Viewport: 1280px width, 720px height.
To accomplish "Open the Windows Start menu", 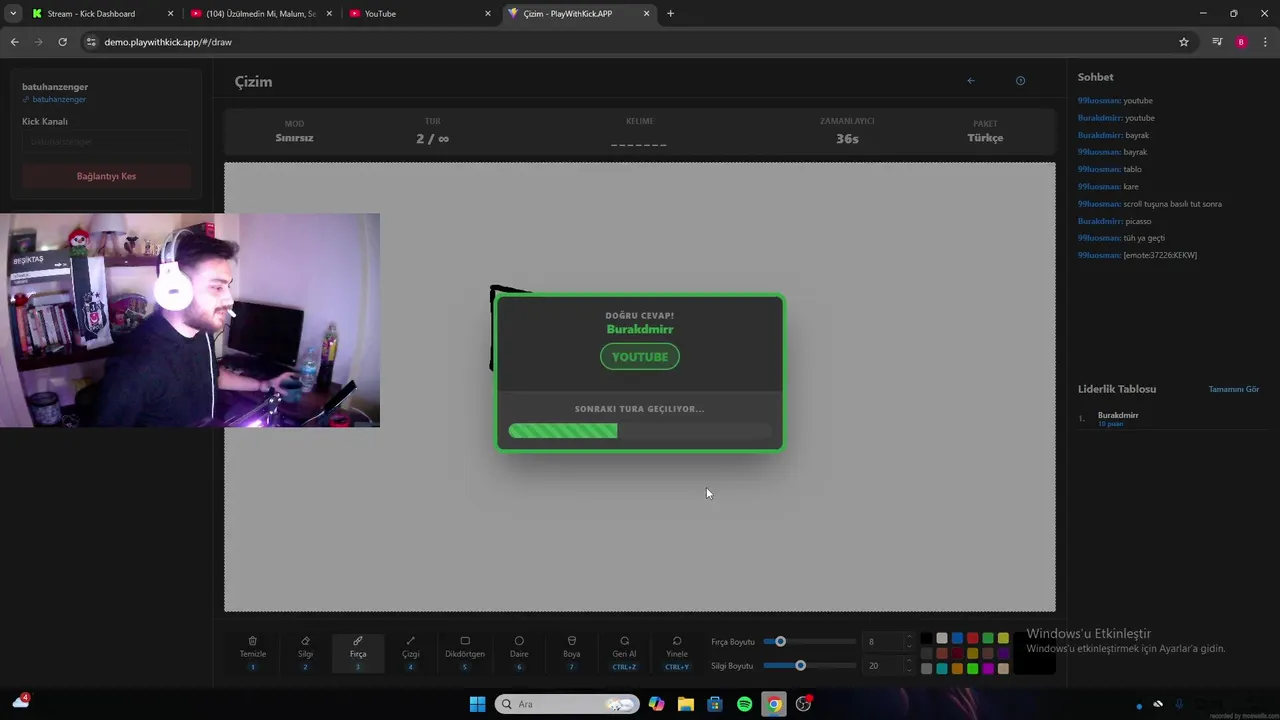I will pyautogui.click(x=477, y=704).
